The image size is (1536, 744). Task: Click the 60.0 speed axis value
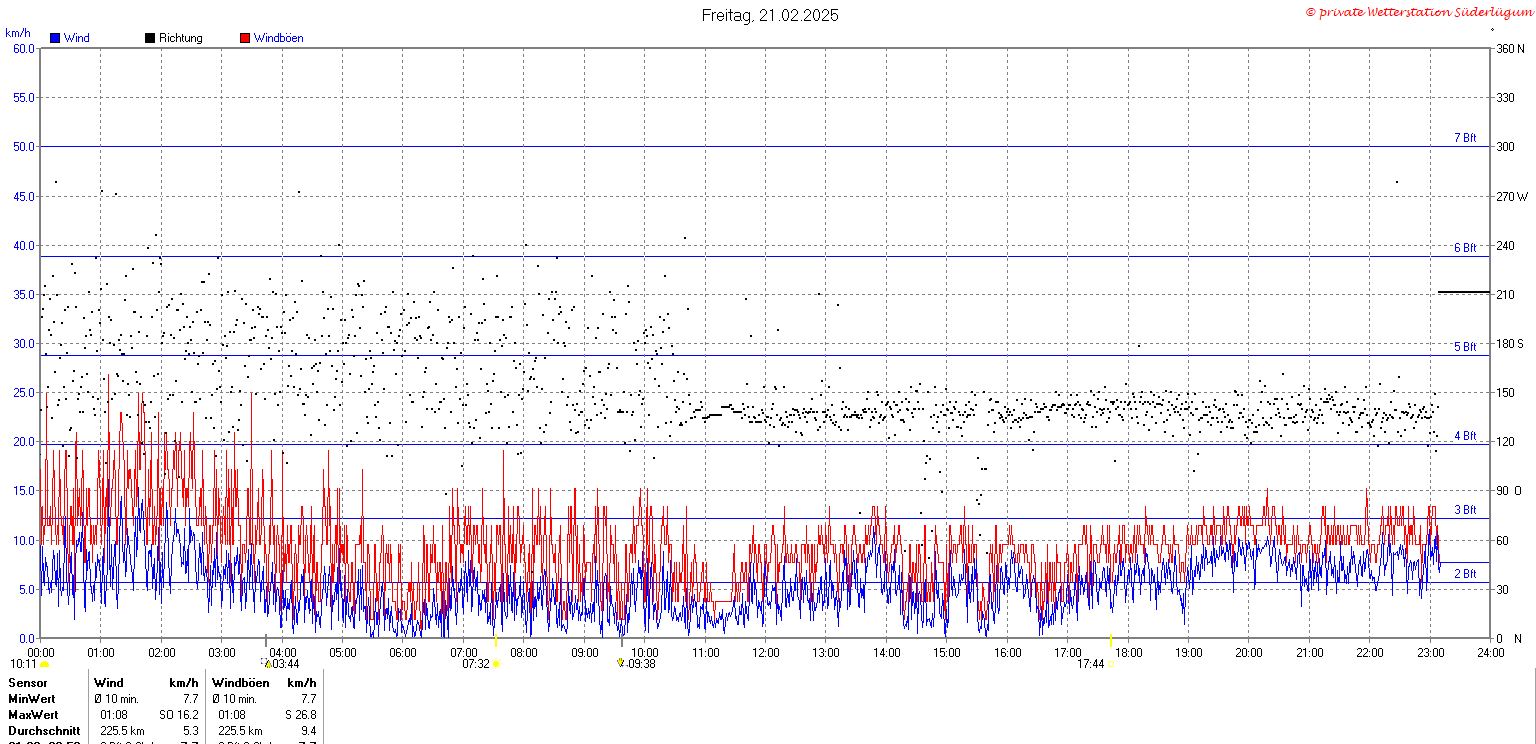(24, 48)
